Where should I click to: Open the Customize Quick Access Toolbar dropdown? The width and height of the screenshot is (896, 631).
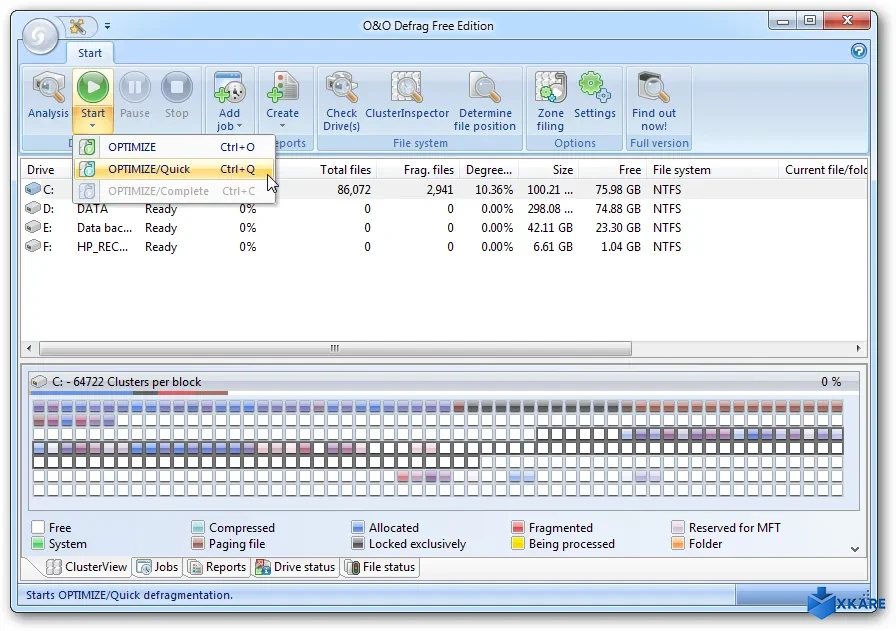pos(107,26)
